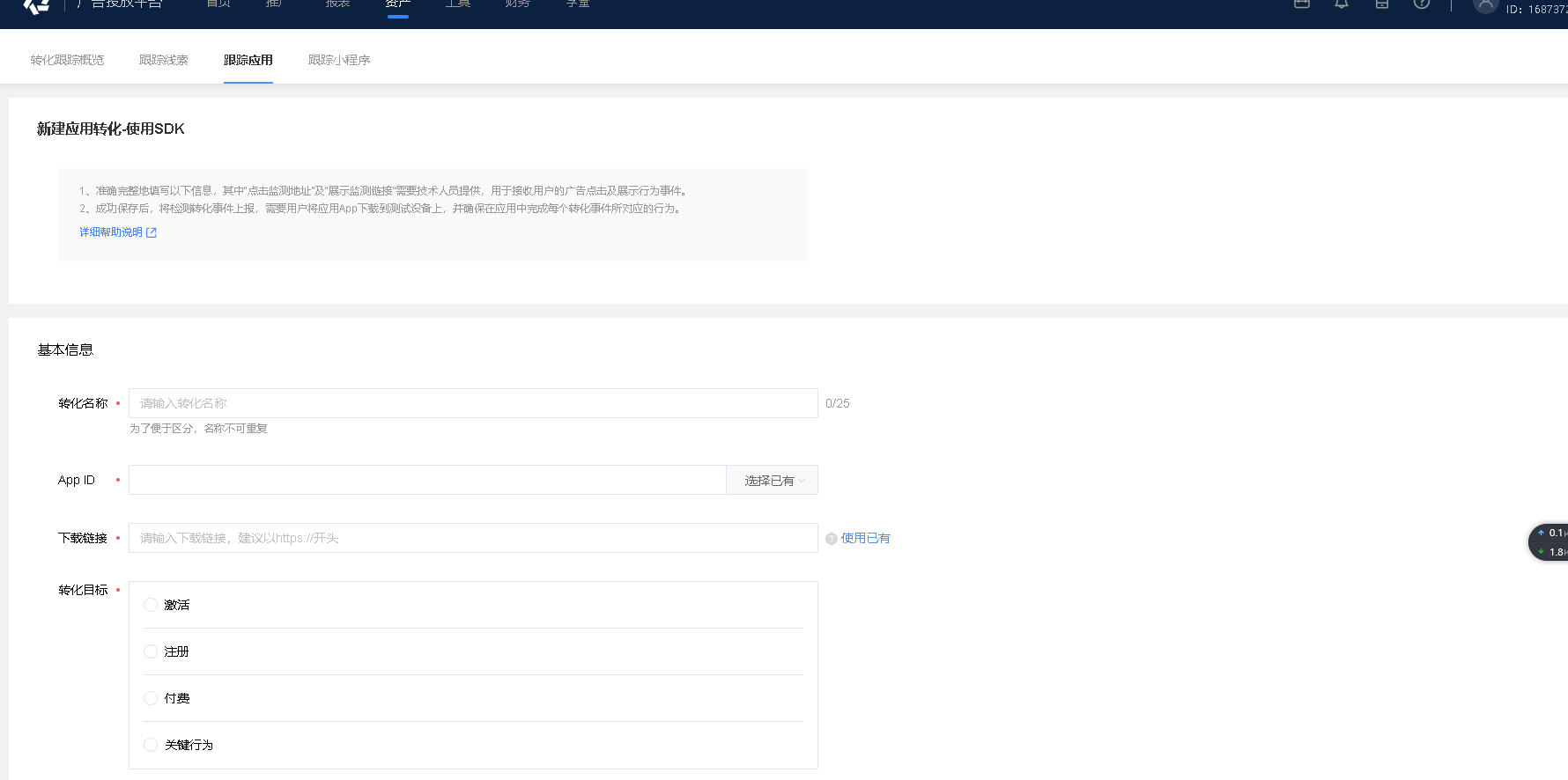Click the 转化名称 field label
This screenshot has width=1568, height=780.
(x=83, y=403)
